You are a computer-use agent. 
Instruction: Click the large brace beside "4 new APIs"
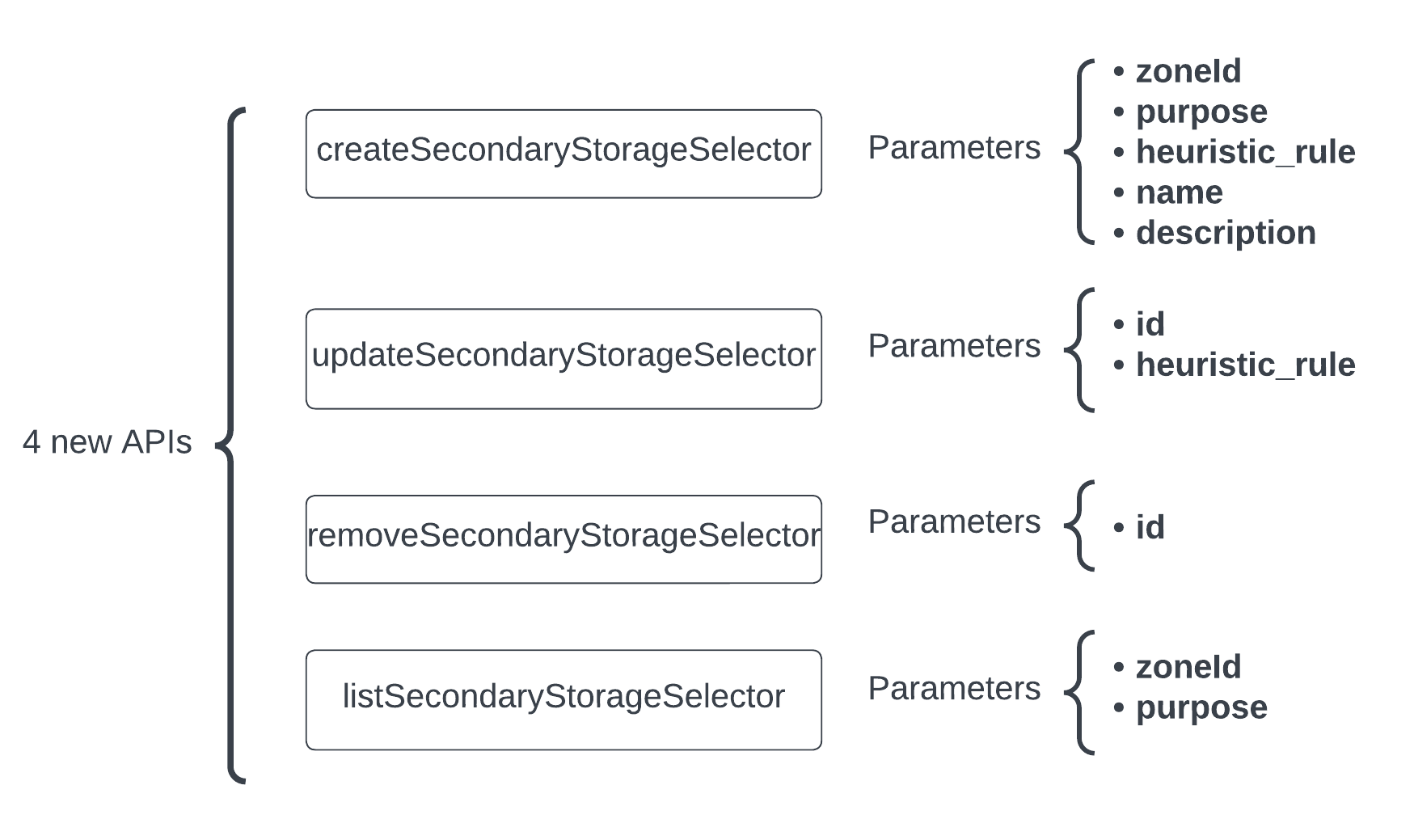click(232, 445)
